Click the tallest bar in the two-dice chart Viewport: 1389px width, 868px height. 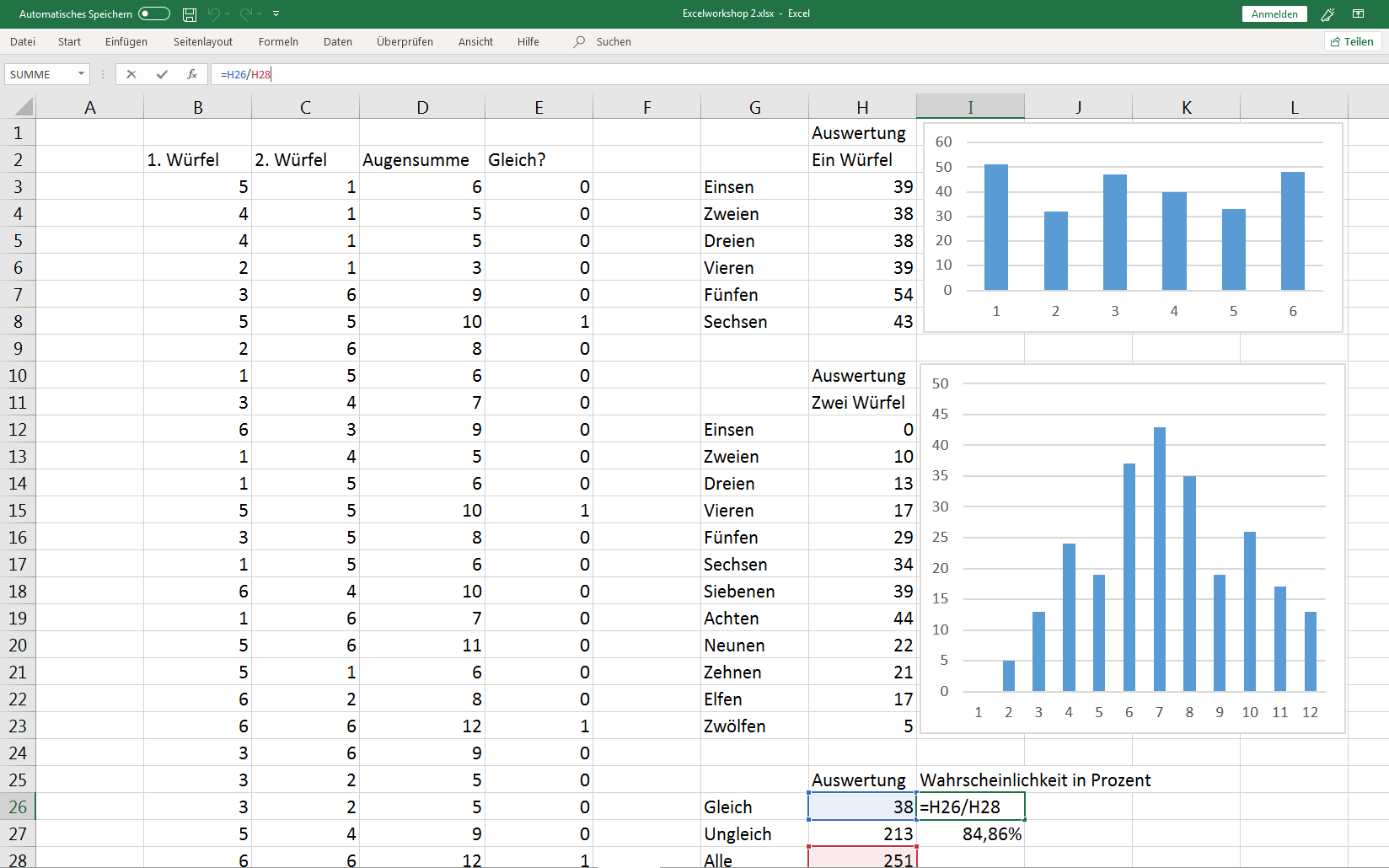point(1160,559)
